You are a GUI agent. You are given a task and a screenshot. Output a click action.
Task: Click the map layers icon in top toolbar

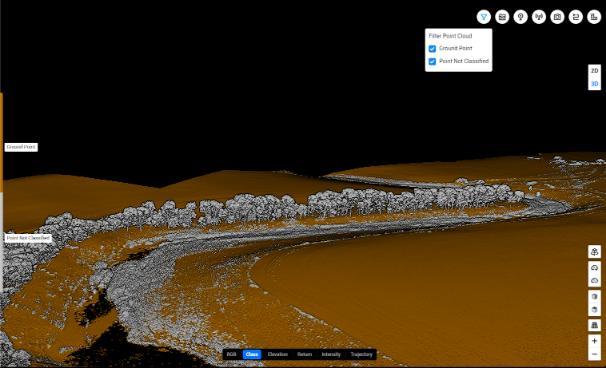tap(502, 17)
